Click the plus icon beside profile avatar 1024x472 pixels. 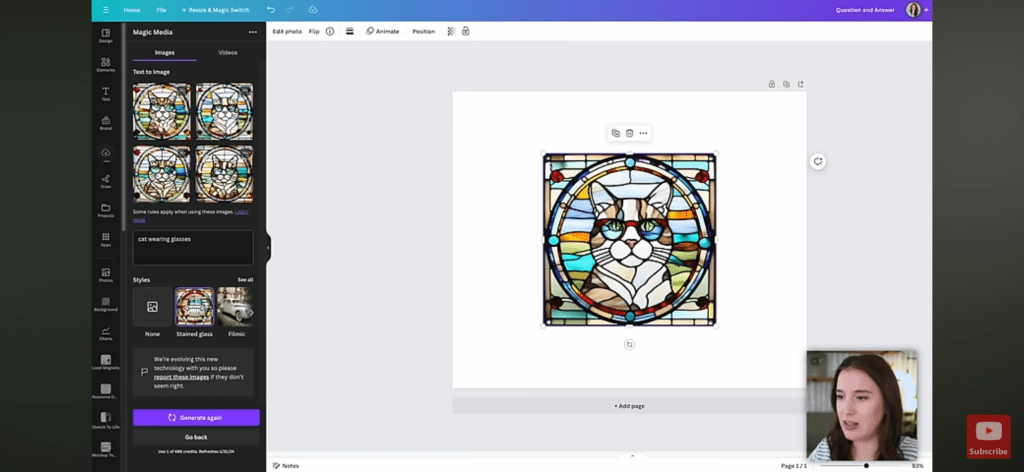[926, 10]
